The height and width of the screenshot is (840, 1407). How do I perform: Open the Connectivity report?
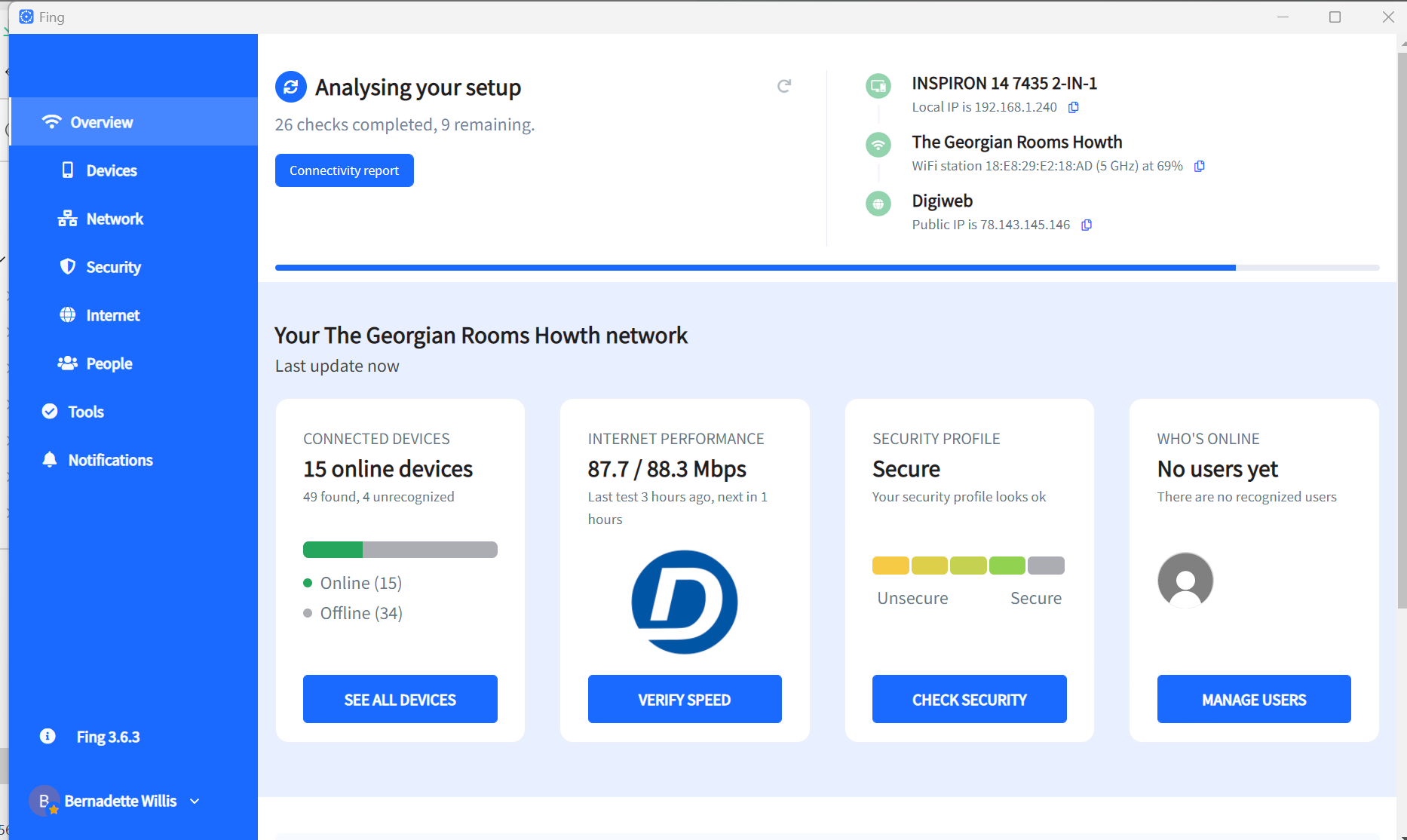344,170
